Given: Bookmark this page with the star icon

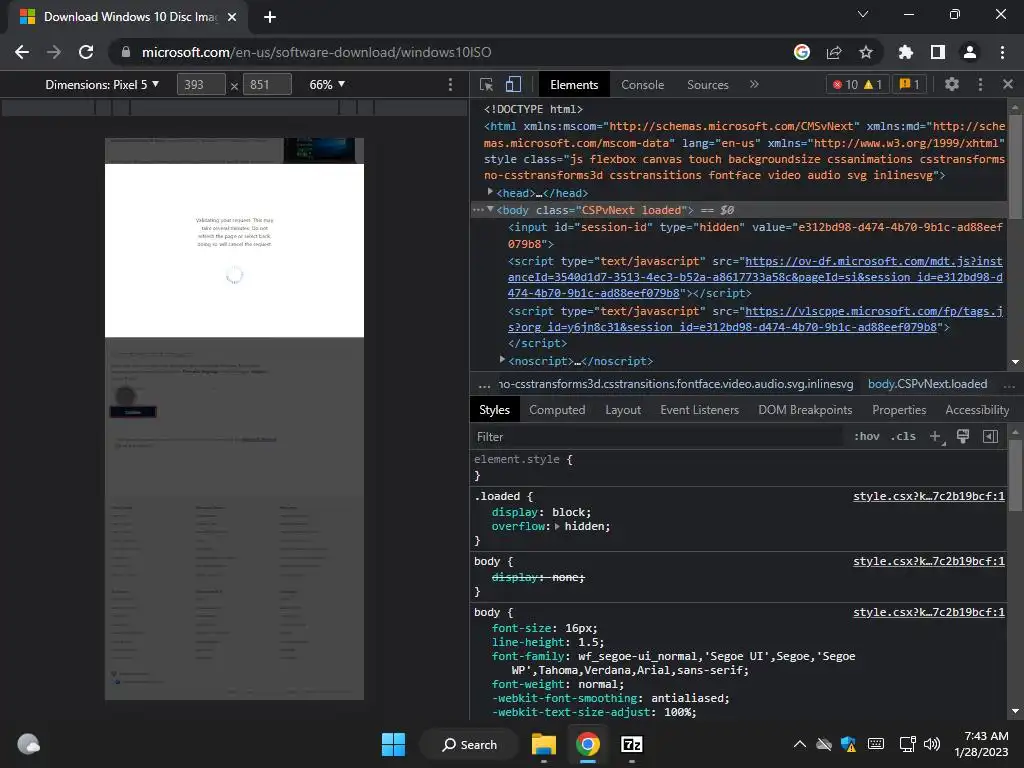Looking at the screenshot, I should point(866,52).
